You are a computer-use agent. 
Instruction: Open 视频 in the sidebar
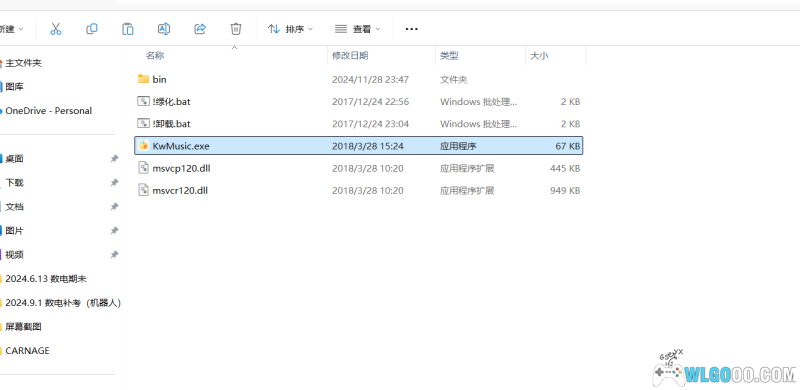(x=14, y=255)
